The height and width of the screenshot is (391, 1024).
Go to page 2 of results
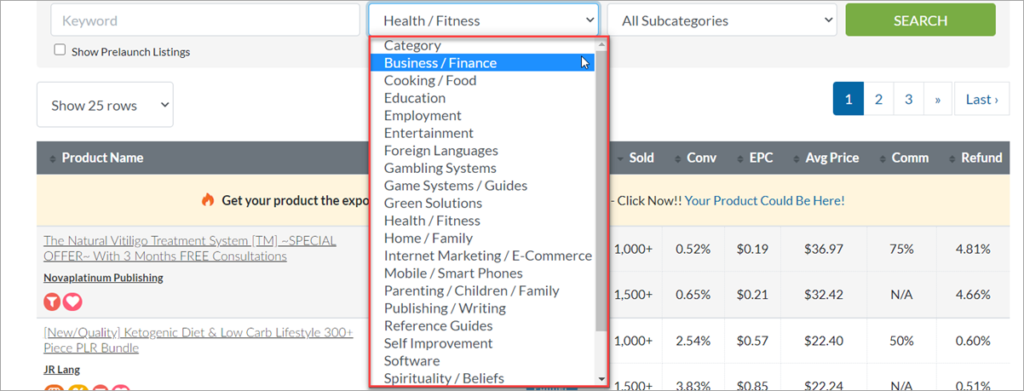(879, 99)
